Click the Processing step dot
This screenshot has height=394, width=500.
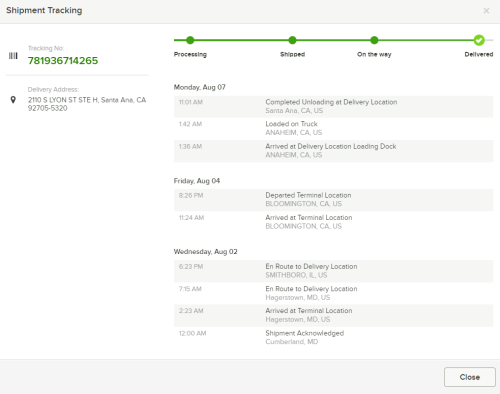(x=190, y=40)
